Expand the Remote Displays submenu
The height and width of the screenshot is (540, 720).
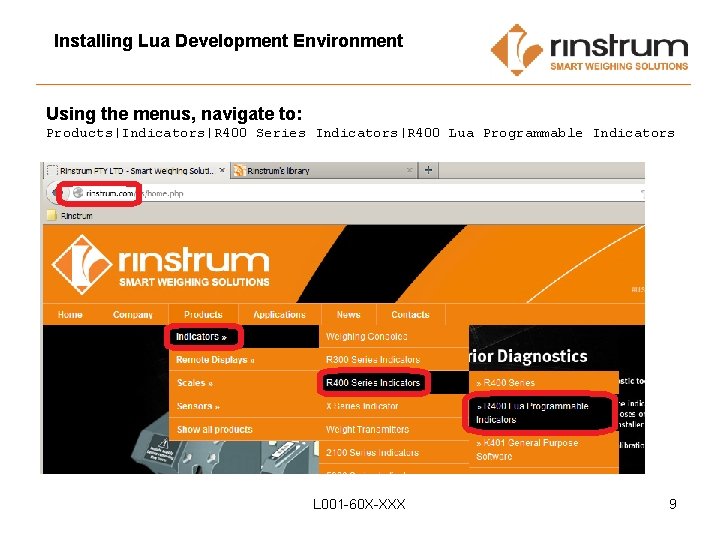(x=244, y=360)
